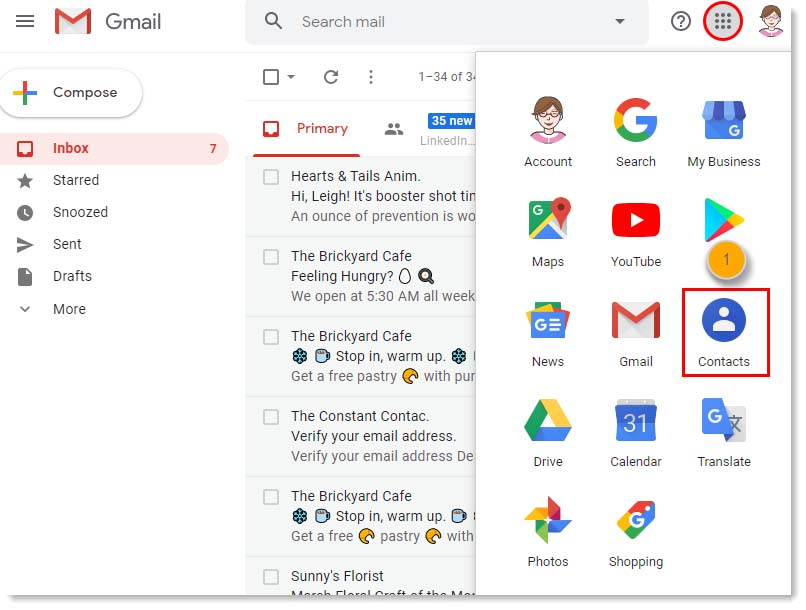The height and width of the screenshot is (610, 806).
Task: Open the Inbox folder
Action: point(113,149)
